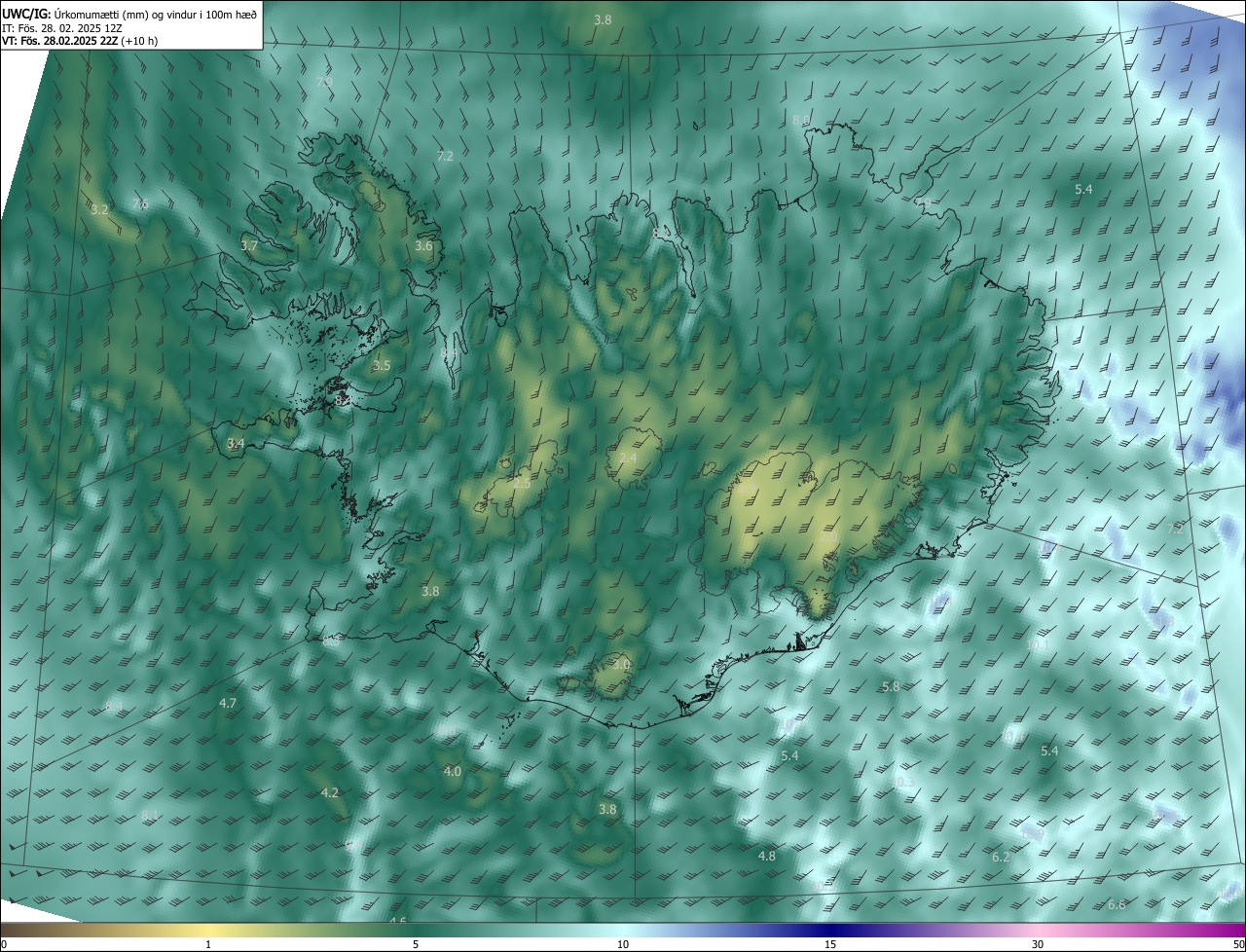
Task: Select the "IT: Fös. 28. 02. 2025 12Z" line
Action: 61,27
